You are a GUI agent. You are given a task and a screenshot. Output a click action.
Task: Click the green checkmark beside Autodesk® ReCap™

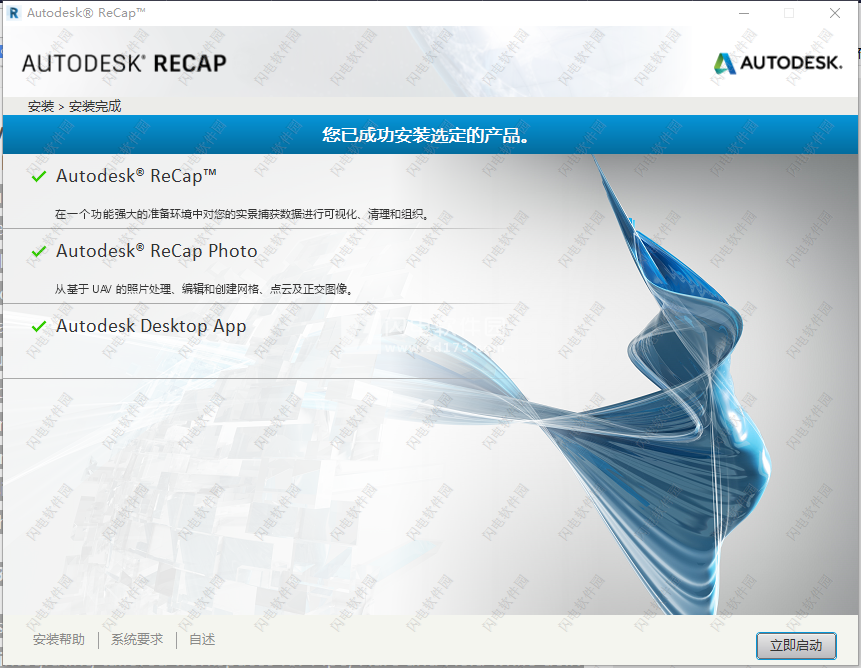point(39,177)
